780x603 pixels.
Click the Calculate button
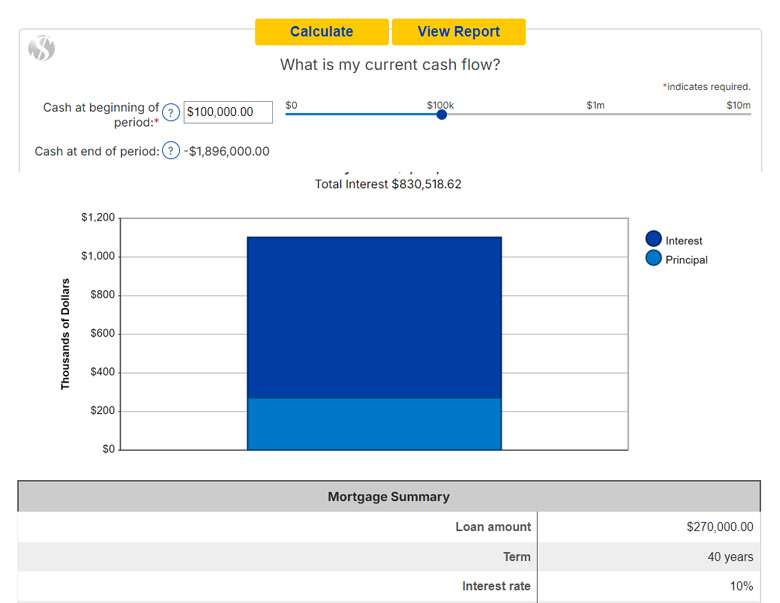[x=322, y=32]
